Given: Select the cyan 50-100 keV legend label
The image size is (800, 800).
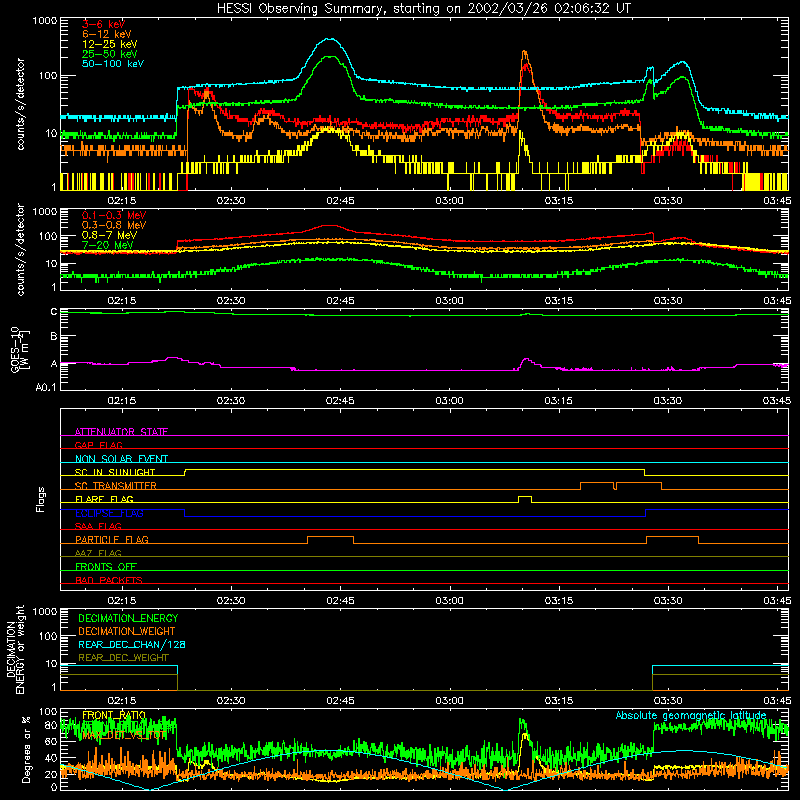Looking at the screenshot, I should point(113,64).
